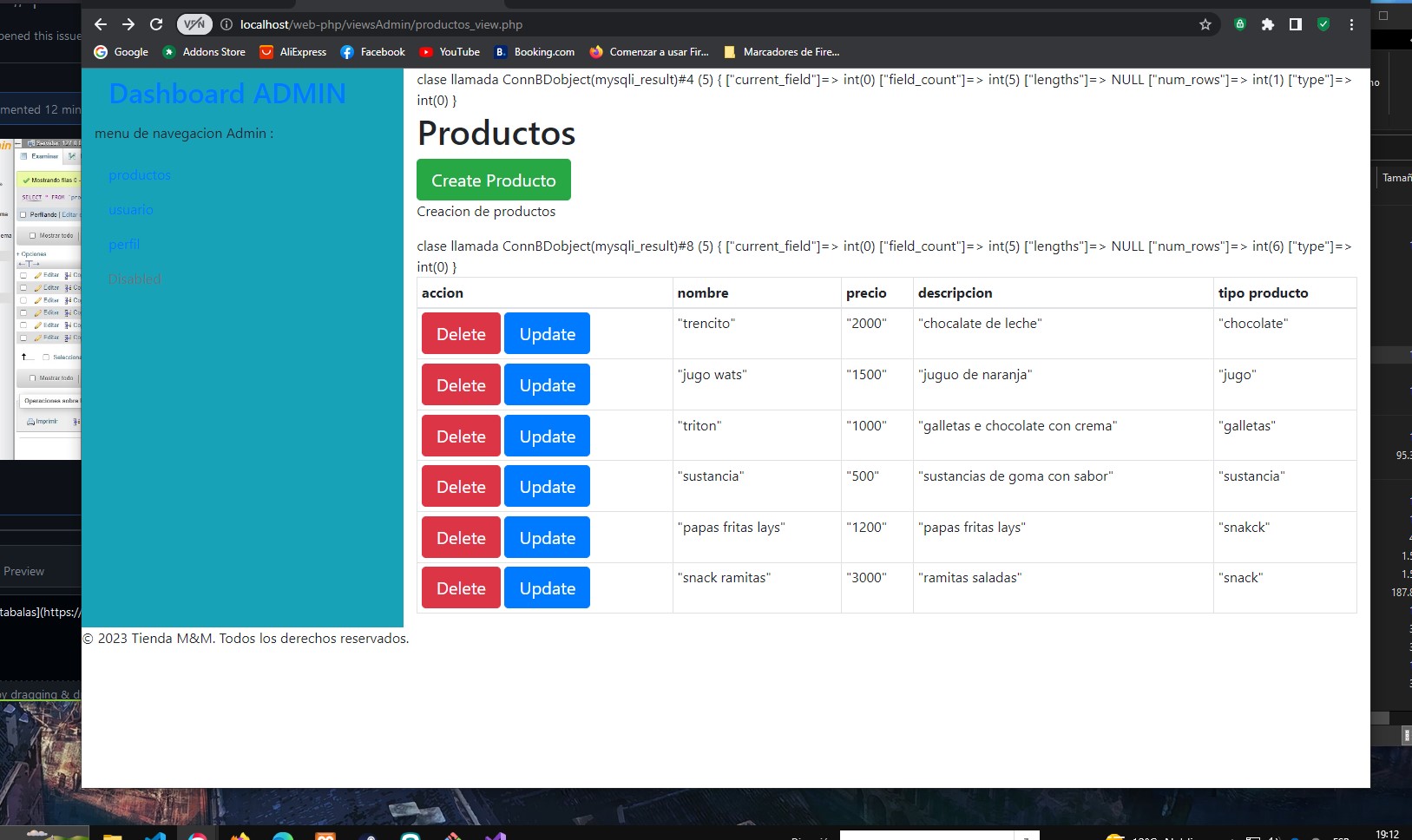This screenshot has height=840, width=1412.
Task: Select usuario in the admin navigation menu
Action: point(130,209)
